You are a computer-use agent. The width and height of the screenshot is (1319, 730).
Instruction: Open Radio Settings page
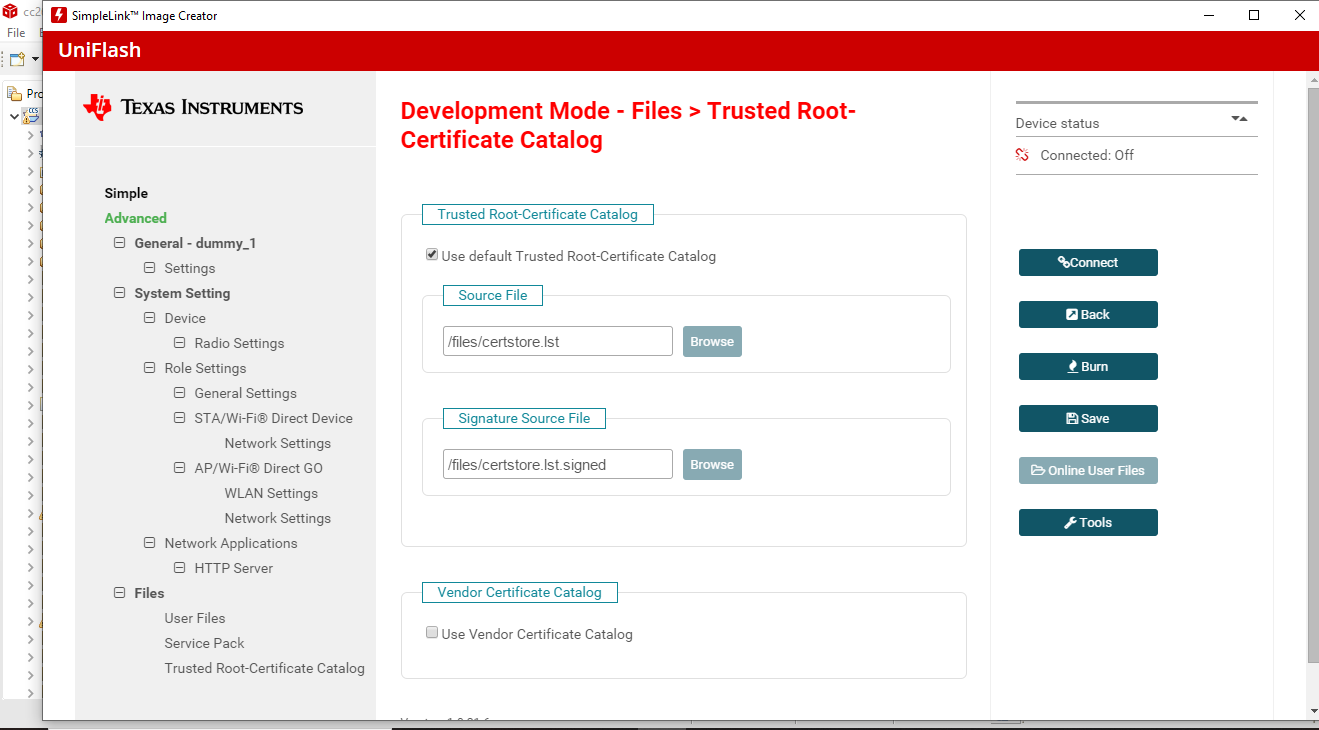[x=239, y=343]
